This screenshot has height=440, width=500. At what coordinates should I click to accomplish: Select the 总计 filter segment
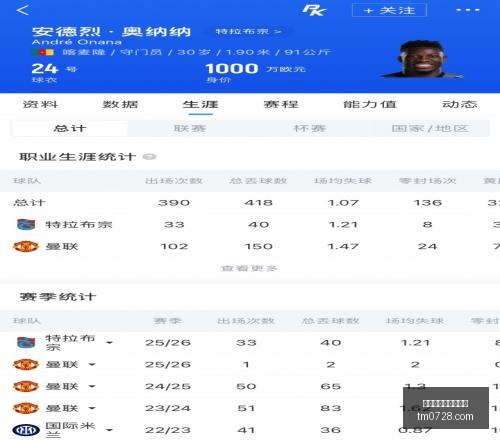(70, 128)
